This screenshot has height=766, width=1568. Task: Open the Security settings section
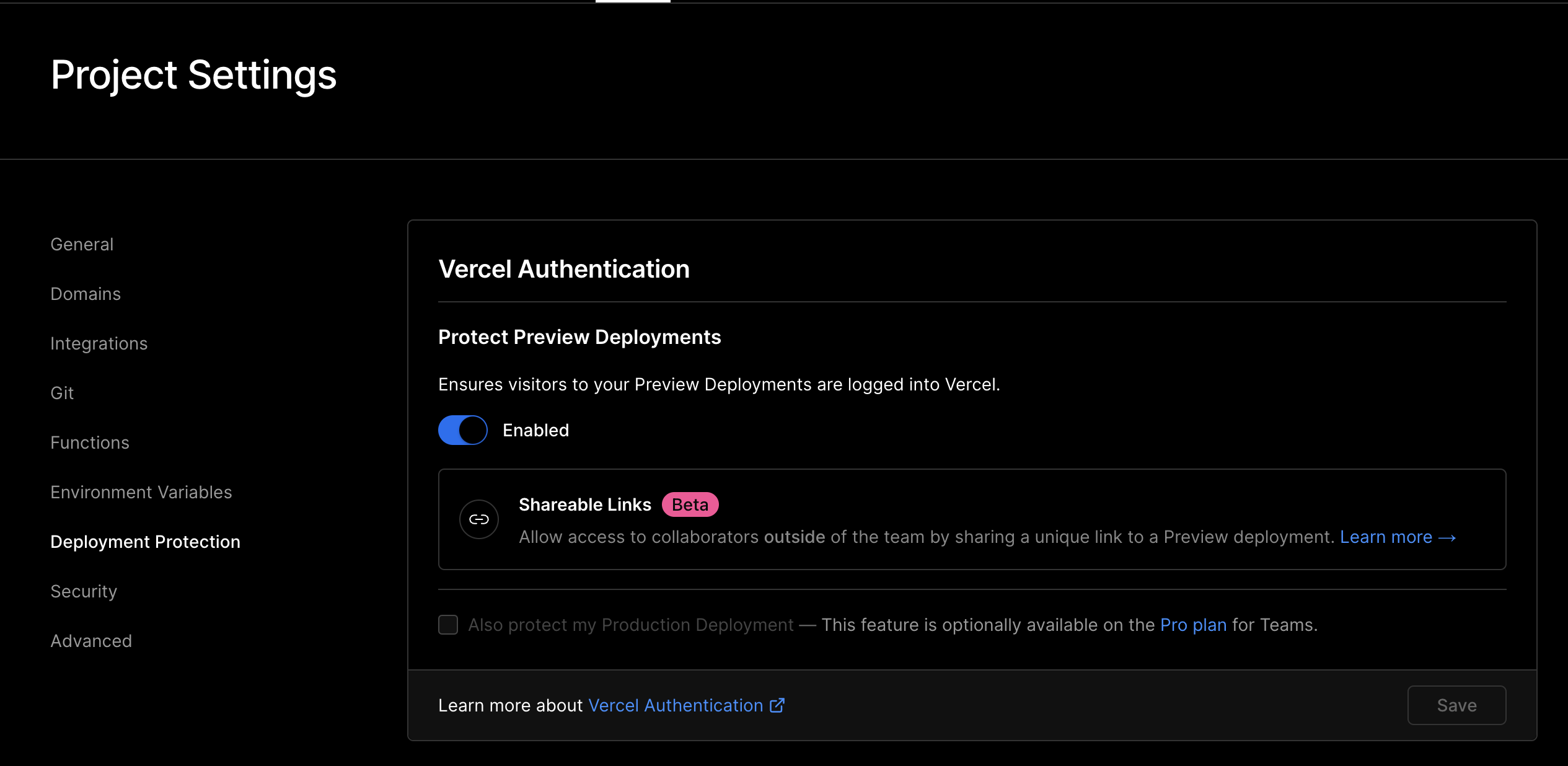point(84,591)
